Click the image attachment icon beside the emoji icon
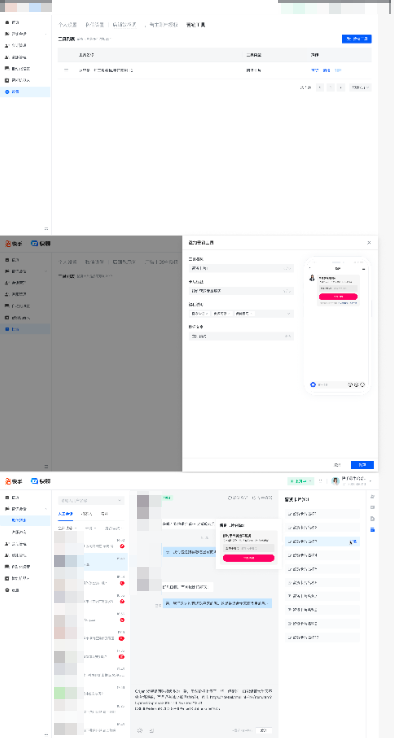The width and height of the screenshot is (394, 738). tap(152, 730)
